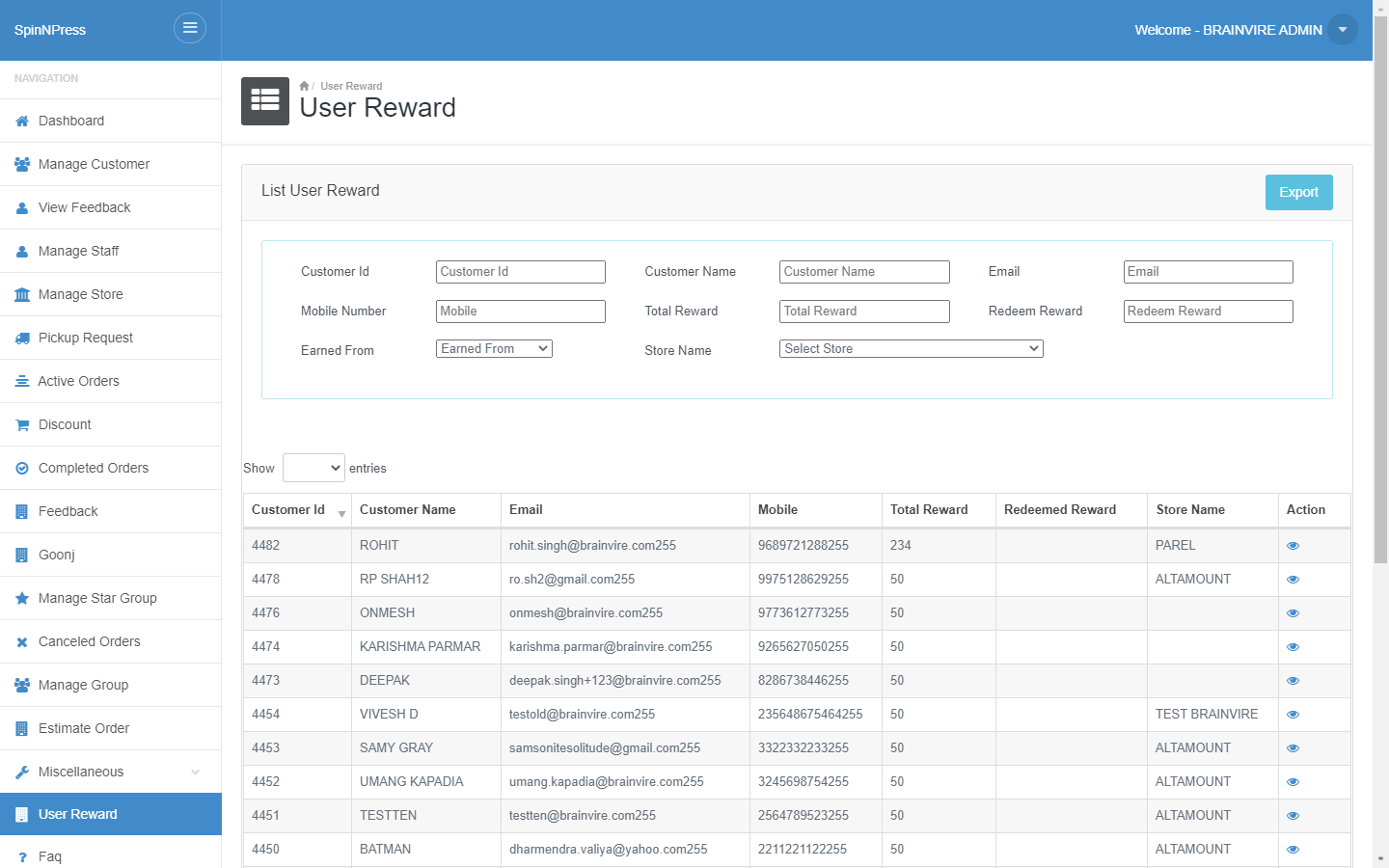Click the Pickup Request truck icon
This screenshot has height=868, width=1389.
[x=22, y=339]
